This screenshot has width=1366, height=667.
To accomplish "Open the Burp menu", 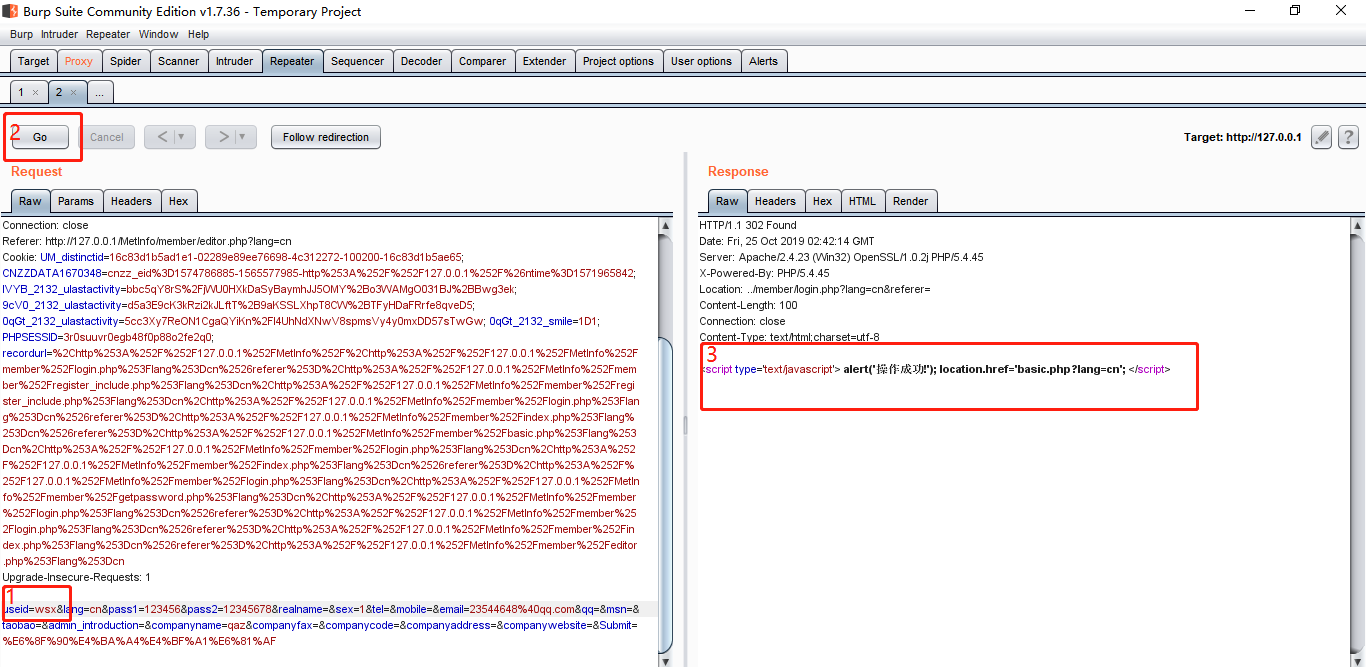I will 21,34.
